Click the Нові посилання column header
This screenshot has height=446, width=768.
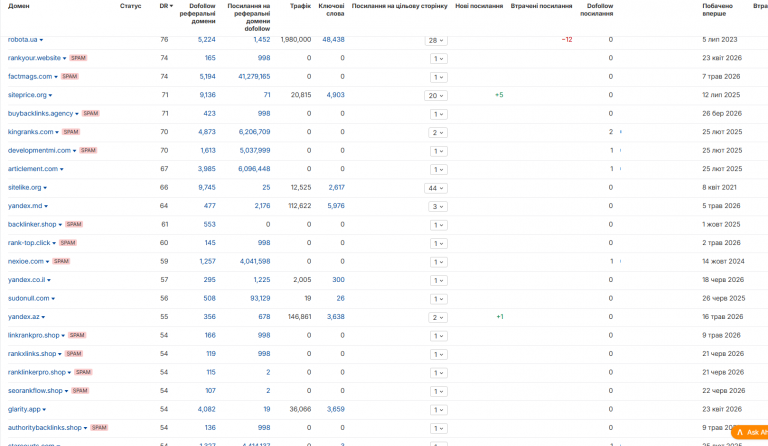[x=479, y=6]
